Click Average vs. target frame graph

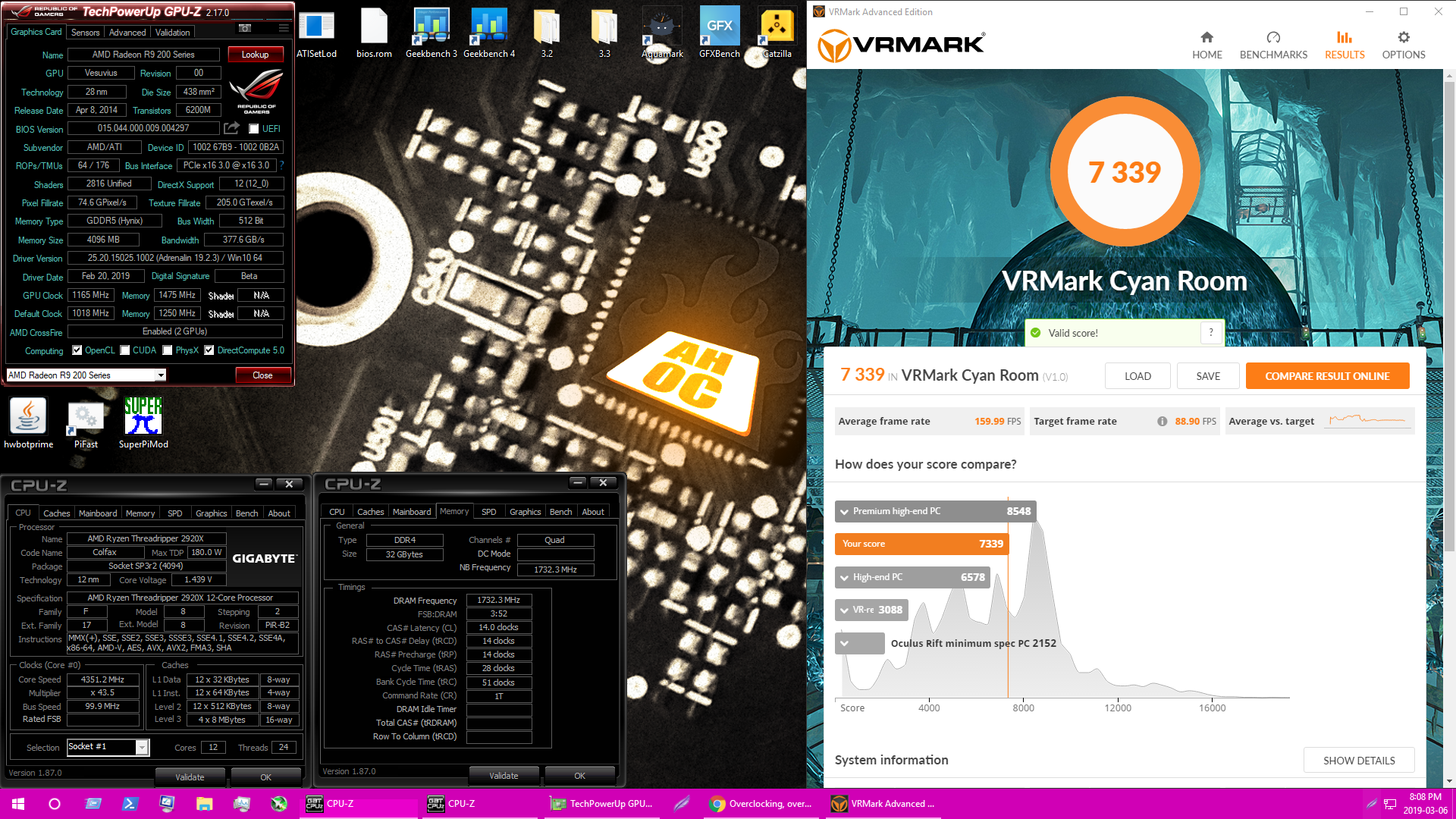coord(1367,419)
